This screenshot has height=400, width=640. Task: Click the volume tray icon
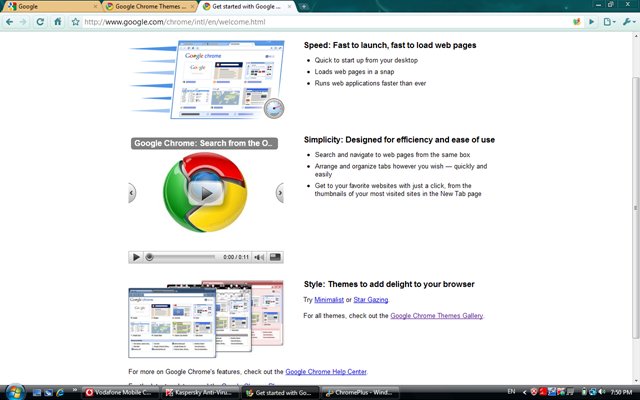point(602,392)
